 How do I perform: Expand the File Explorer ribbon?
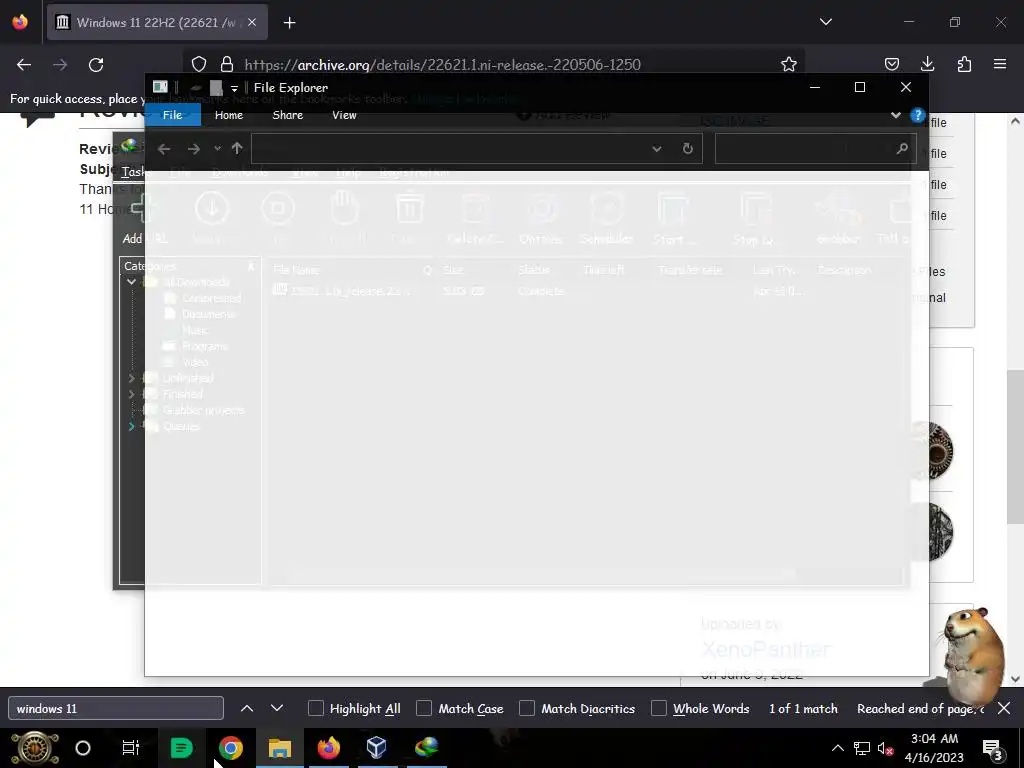pyautogui.click(x=895, y=116)
